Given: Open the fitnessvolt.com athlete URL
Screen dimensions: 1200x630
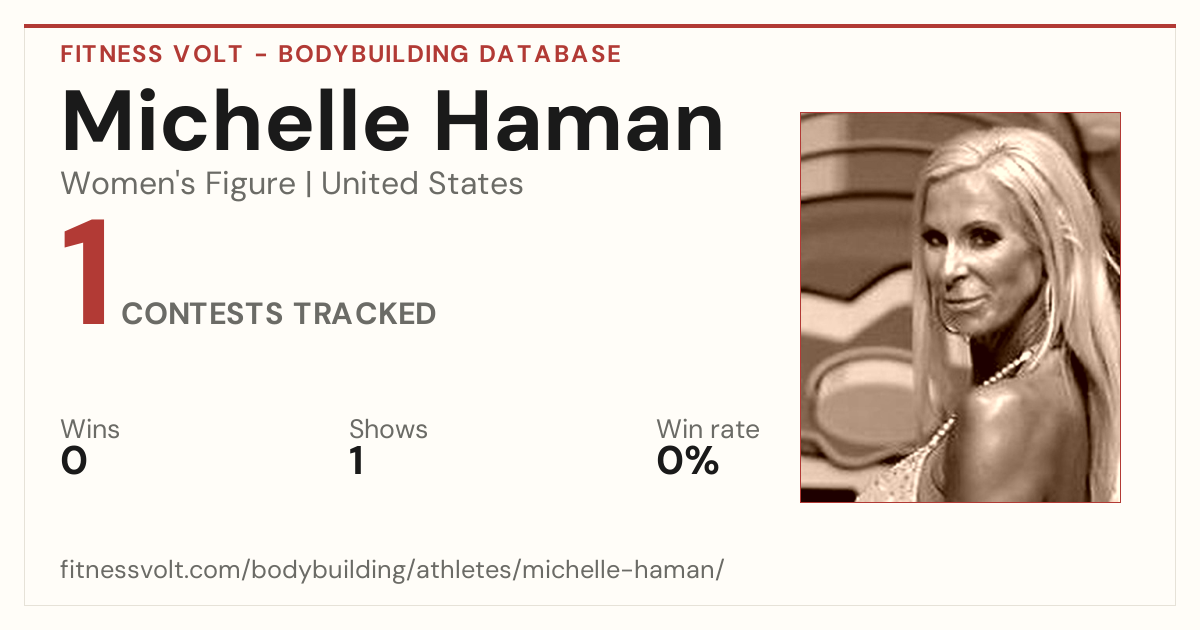Looking at the screenshot, I should pos(392,570).
